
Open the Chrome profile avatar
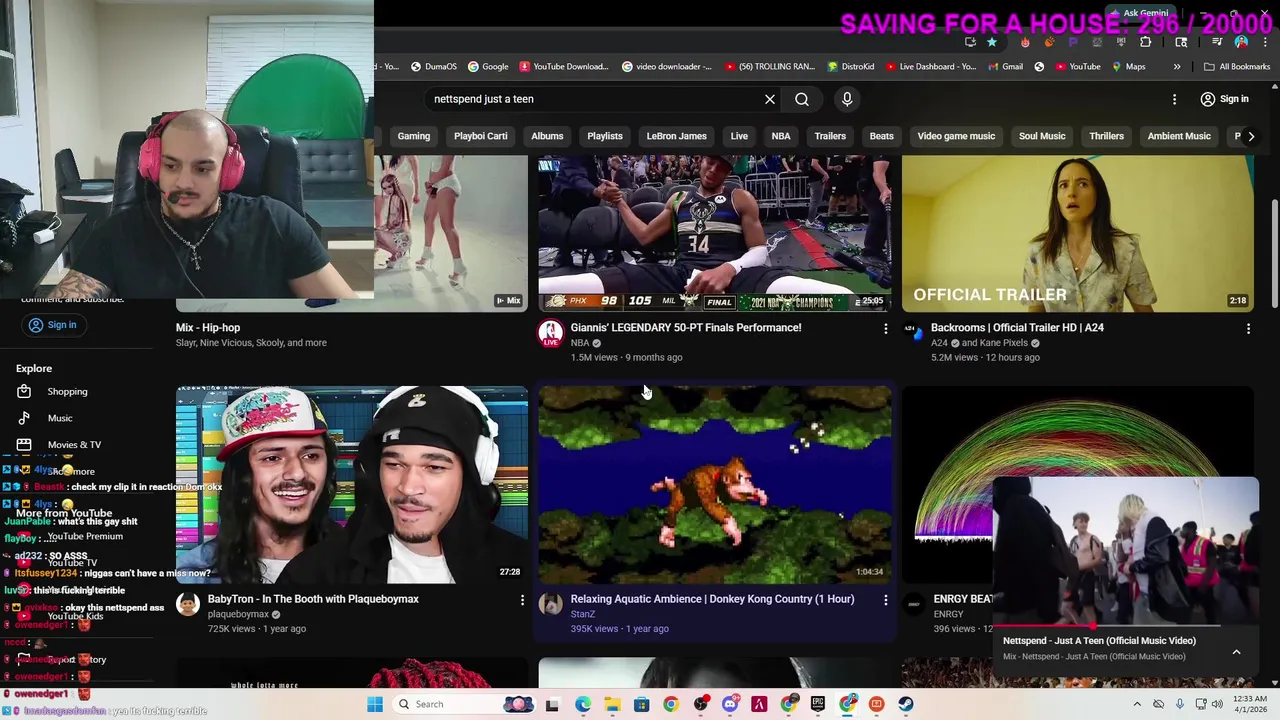point(1241,42)
